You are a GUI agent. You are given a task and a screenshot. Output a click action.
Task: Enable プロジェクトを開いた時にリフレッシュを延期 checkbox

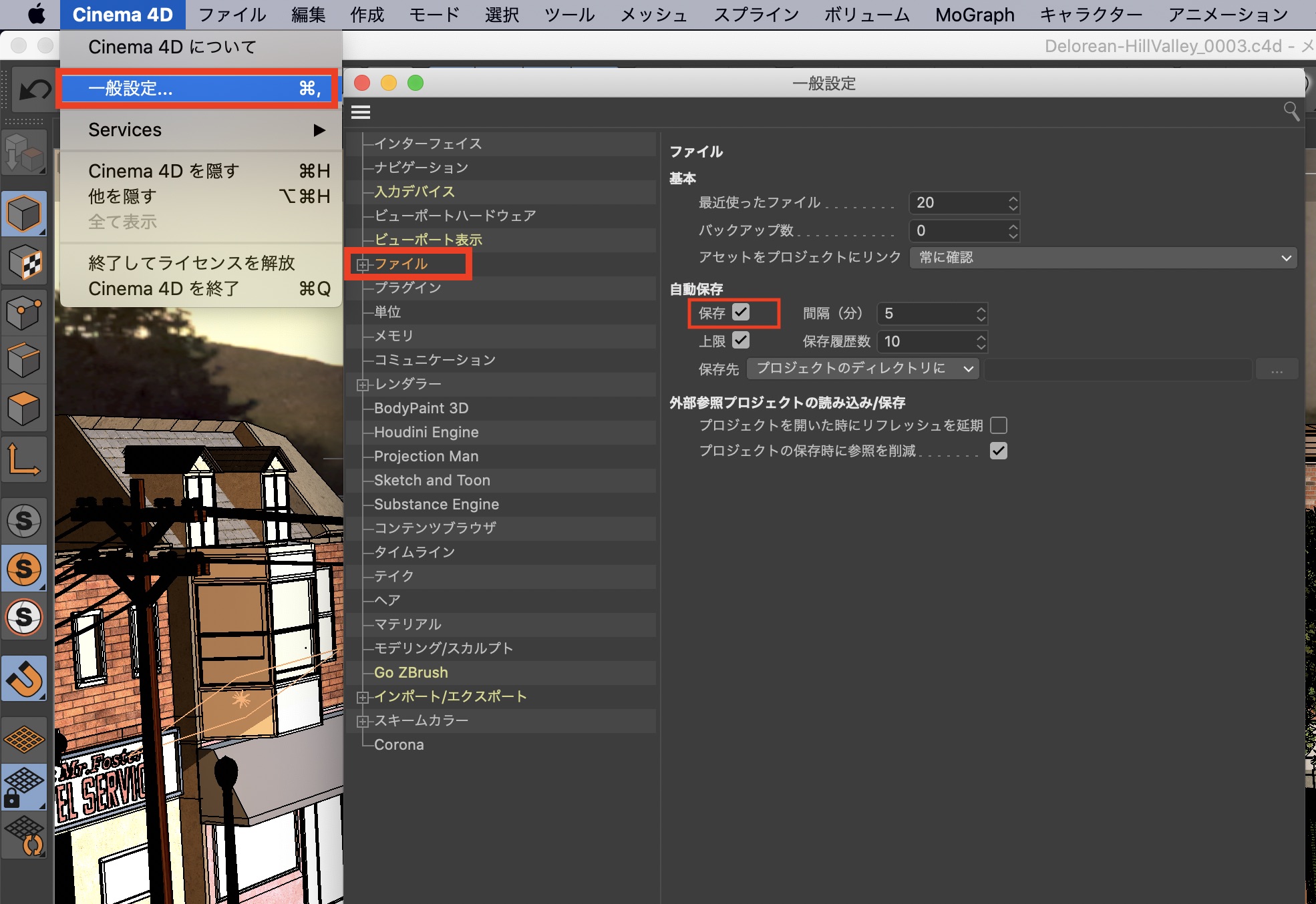point(999,425)
